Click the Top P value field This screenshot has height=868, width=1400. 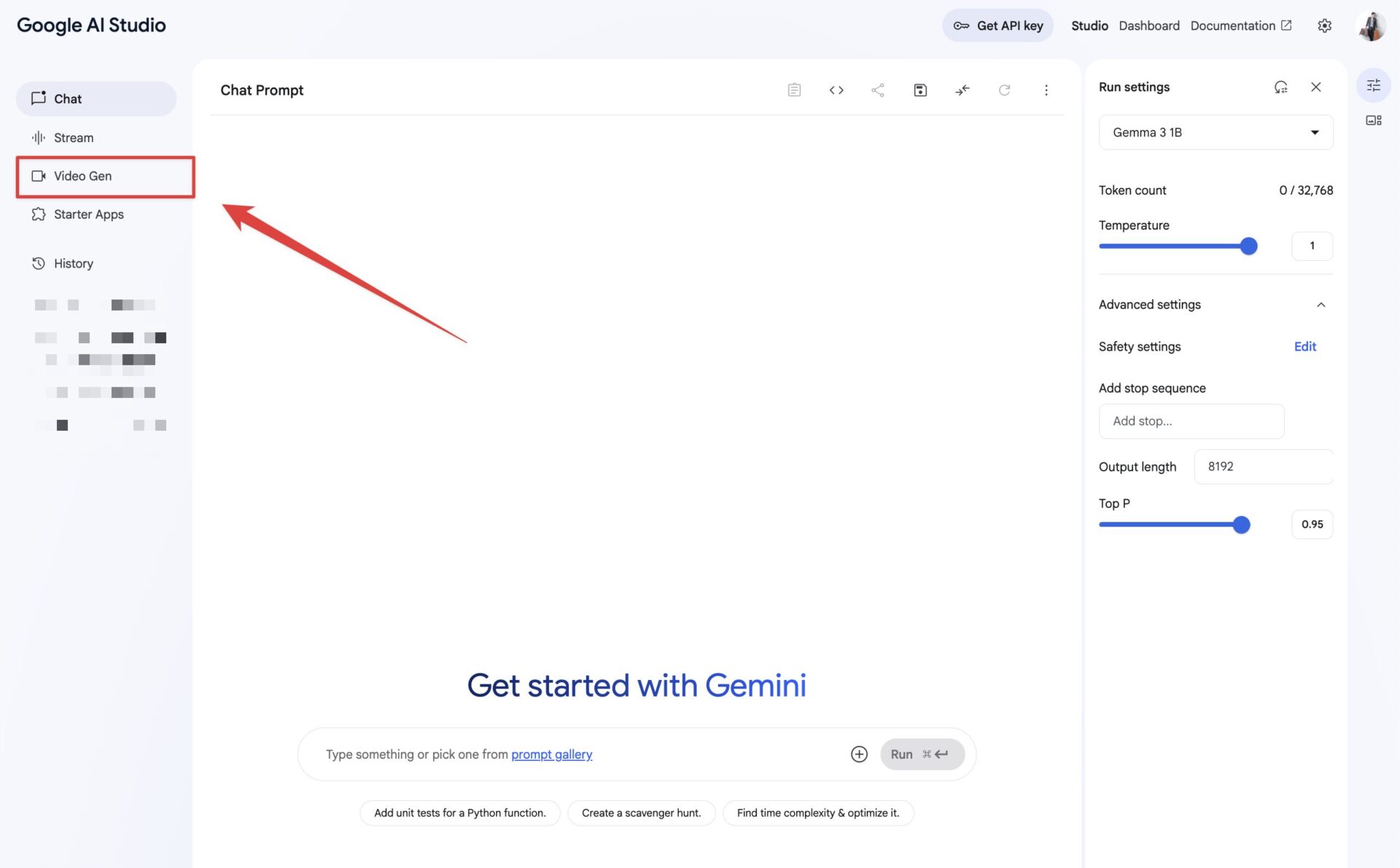tap(1312, 525)
